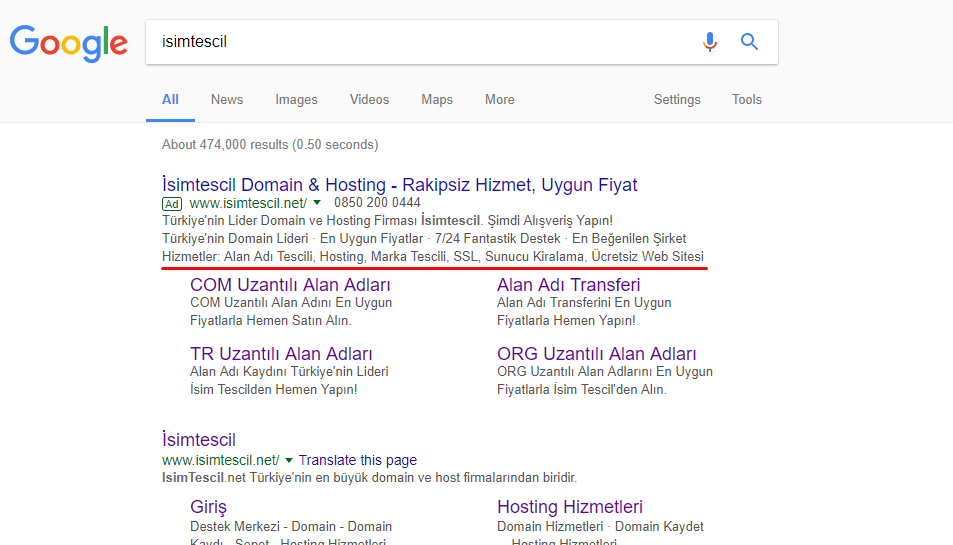Click text Destek Merkezi - Domain - Domain

pos(291,527)
